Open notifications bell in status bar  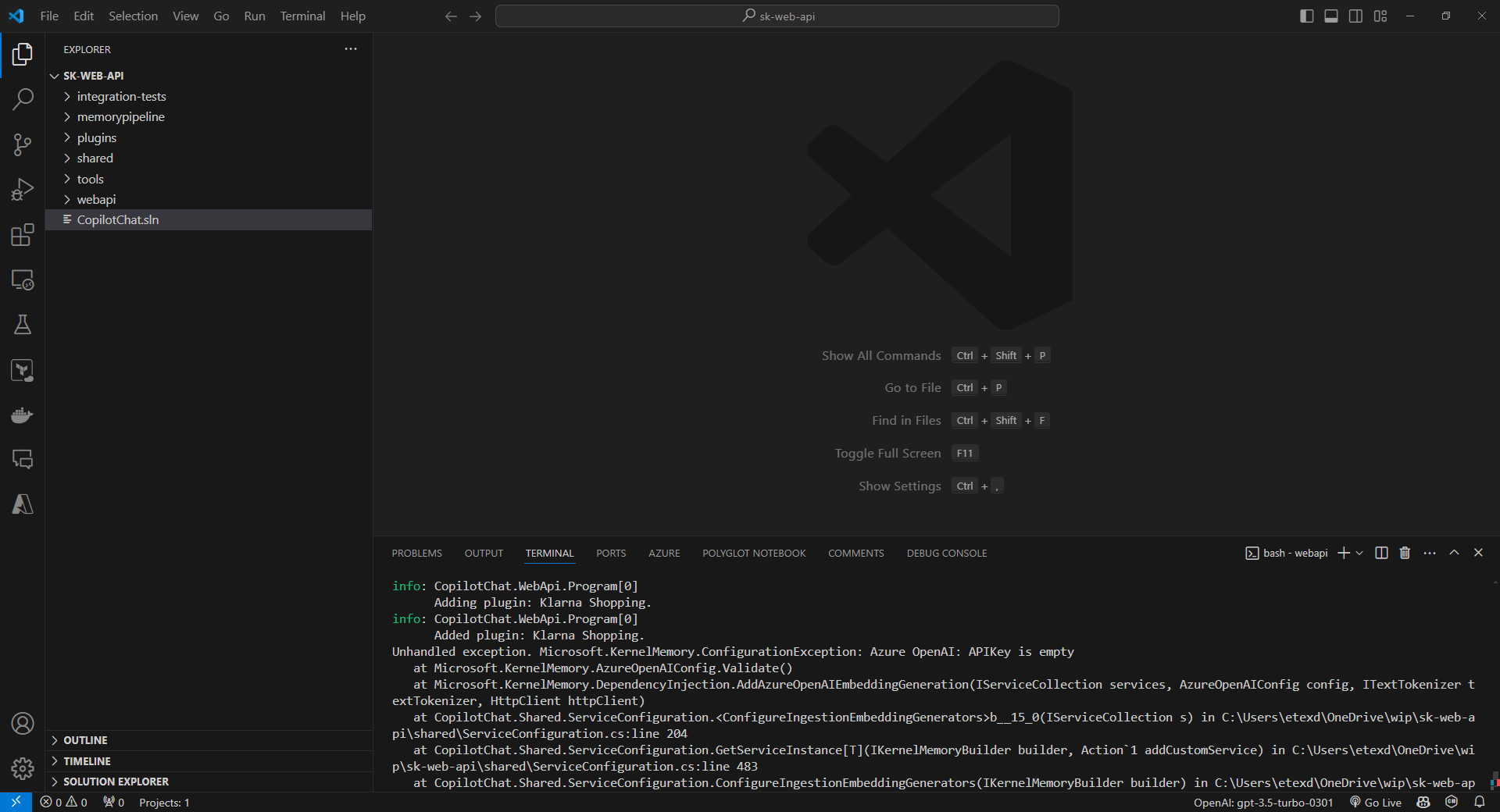tap(1480, 802)
